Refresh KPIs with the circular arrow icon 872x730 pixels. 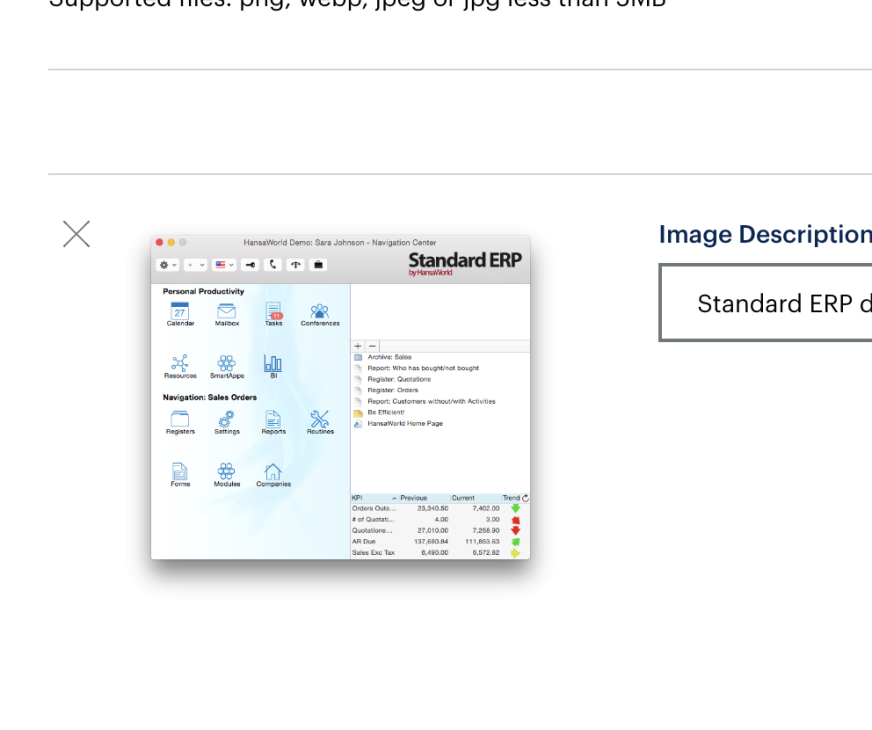pyautogui.click(x=525, y=497)
